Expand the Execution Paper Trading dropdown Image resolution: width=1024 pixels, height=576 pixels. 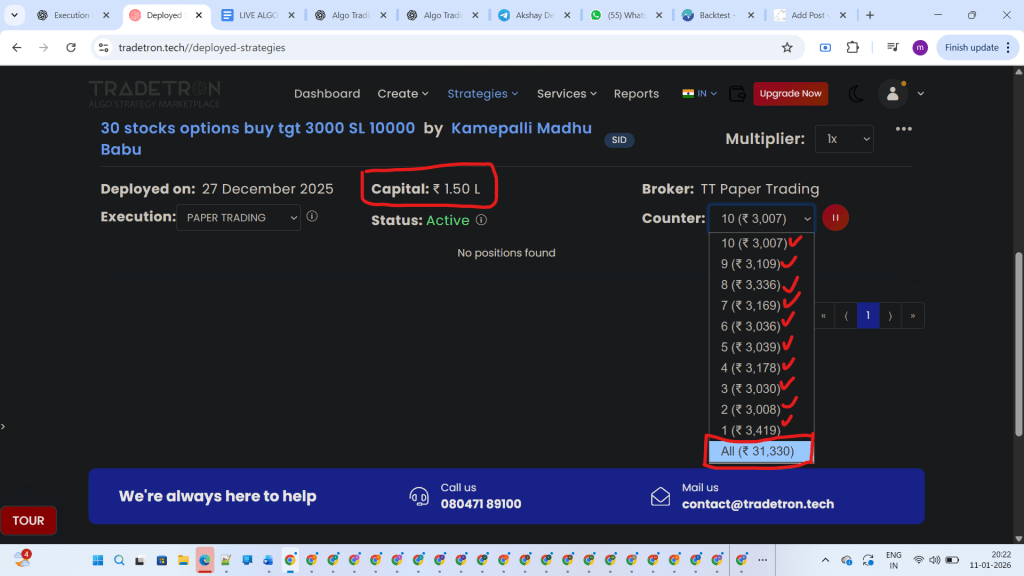pos(238,218)
